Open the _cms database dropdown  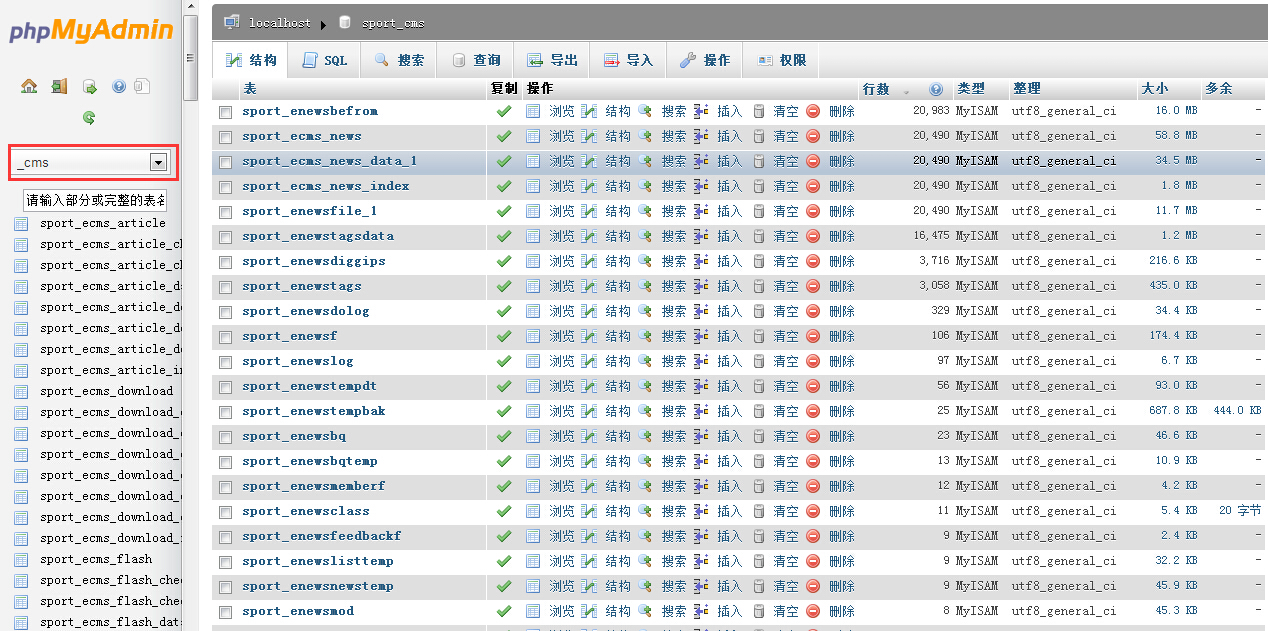[158, 162]
